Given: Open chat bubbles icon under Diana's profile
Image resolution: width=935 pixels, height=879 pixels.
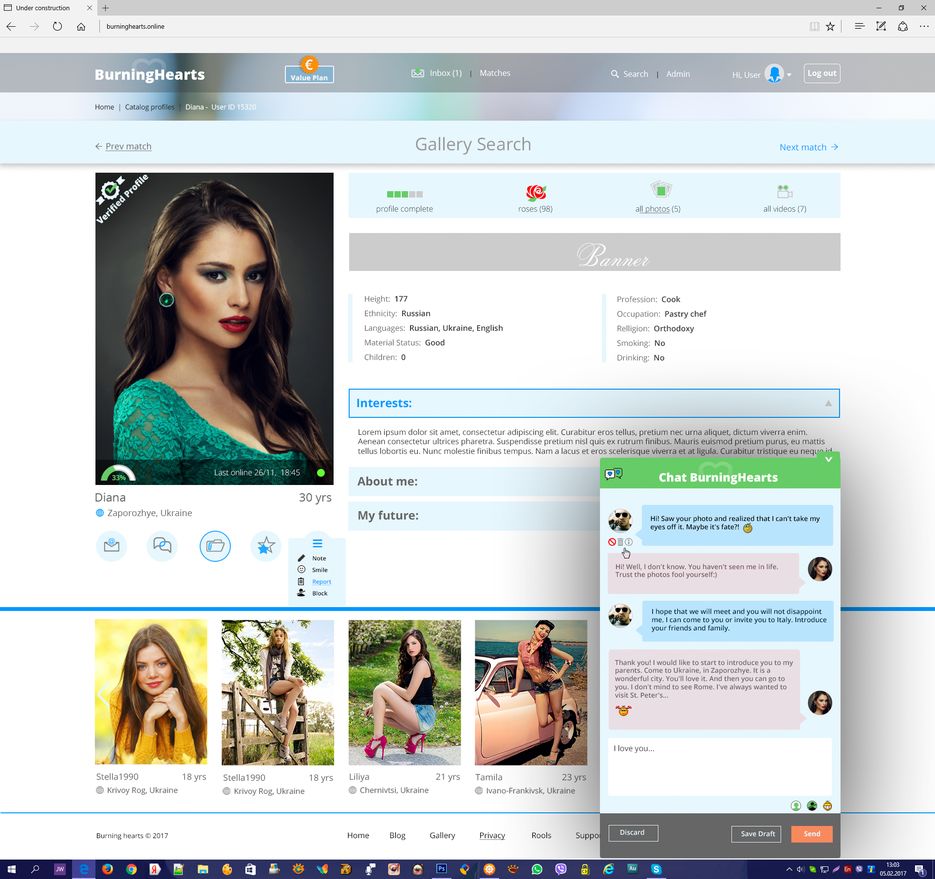Looking at the screenshot, I should [162, 546].
